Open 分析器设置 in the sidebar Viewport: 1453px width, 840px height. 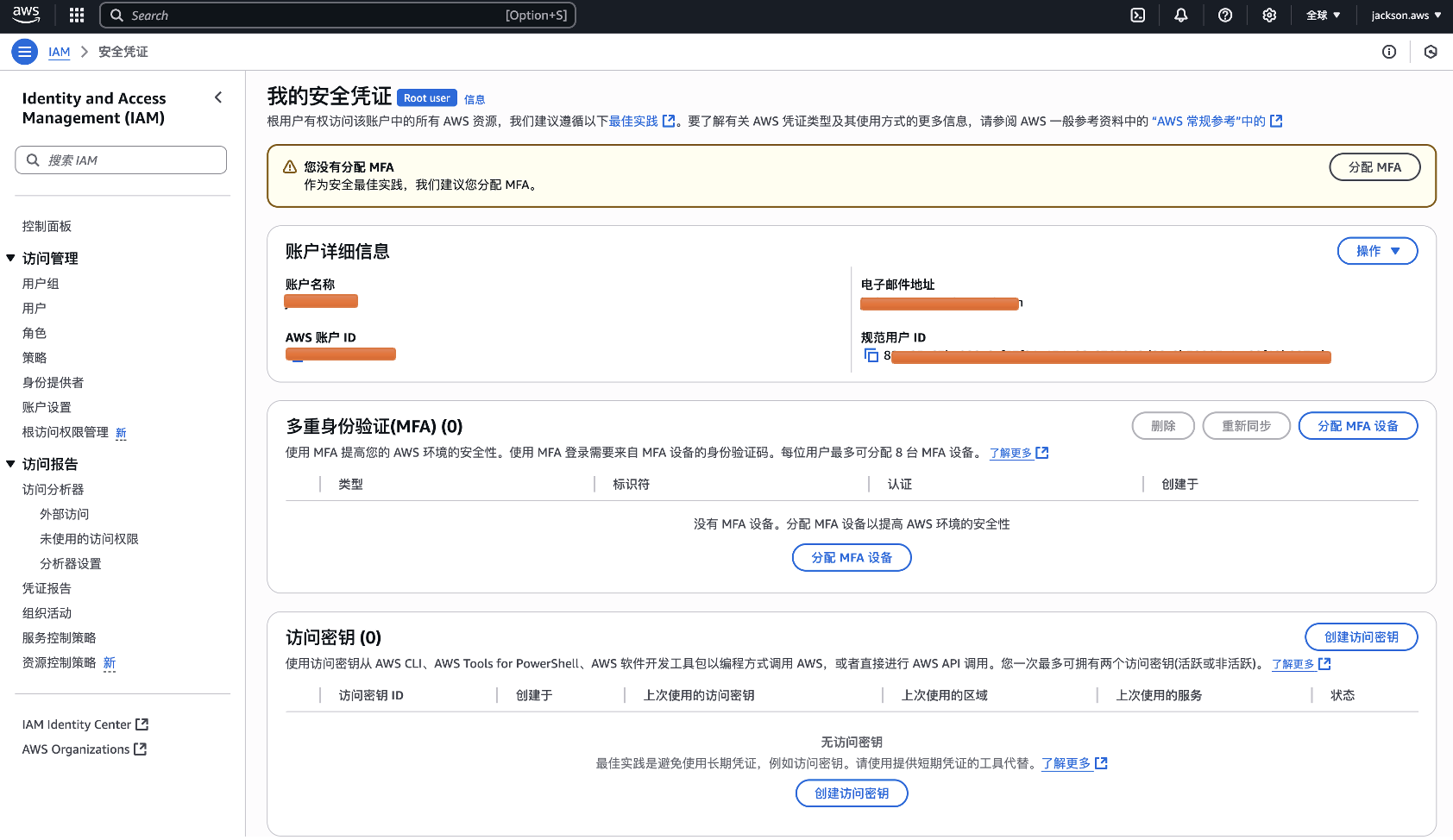point(71,564)
